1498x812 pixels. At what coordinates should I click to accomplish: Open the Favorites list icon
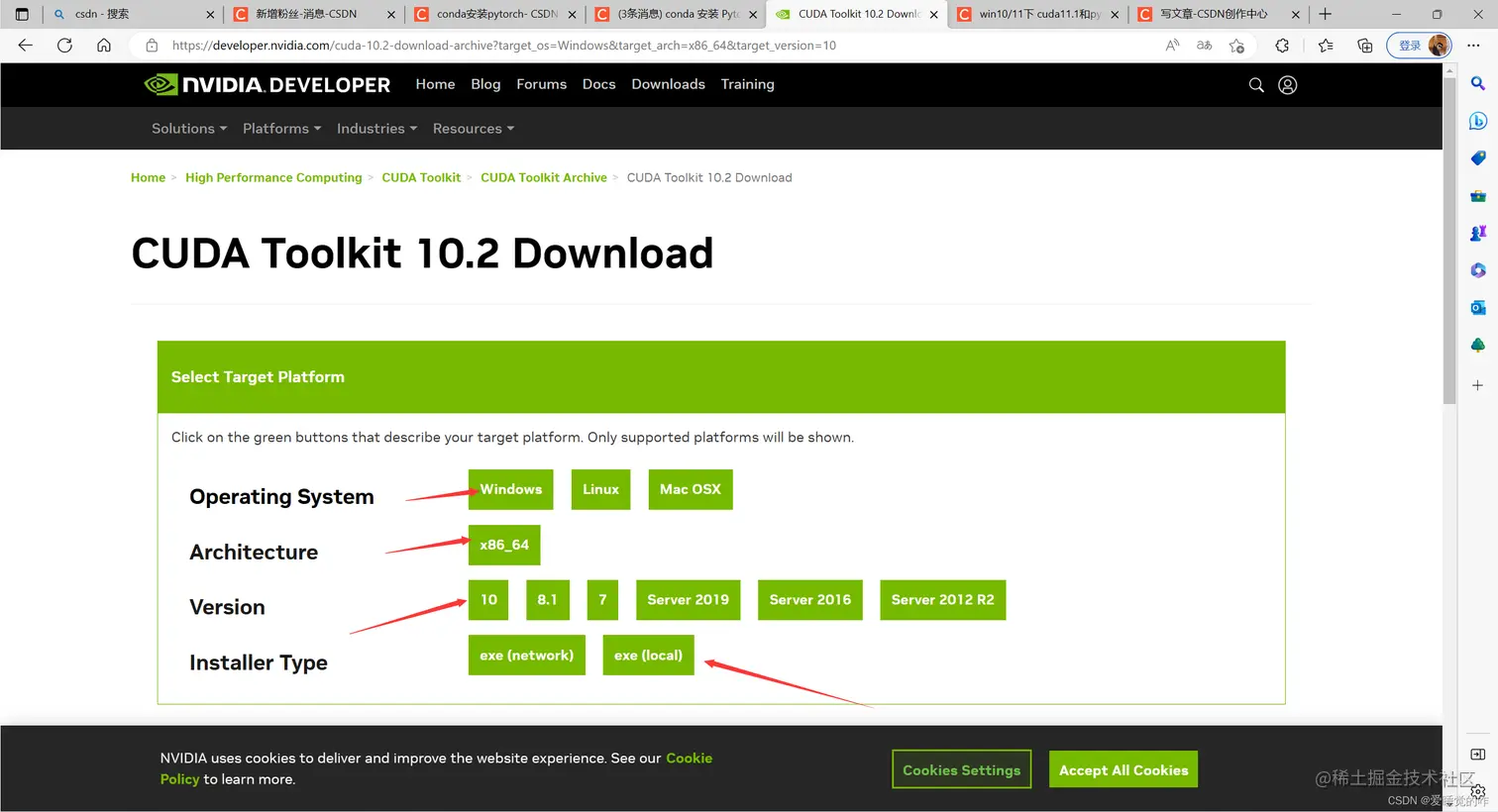(x=1326, y=46)
